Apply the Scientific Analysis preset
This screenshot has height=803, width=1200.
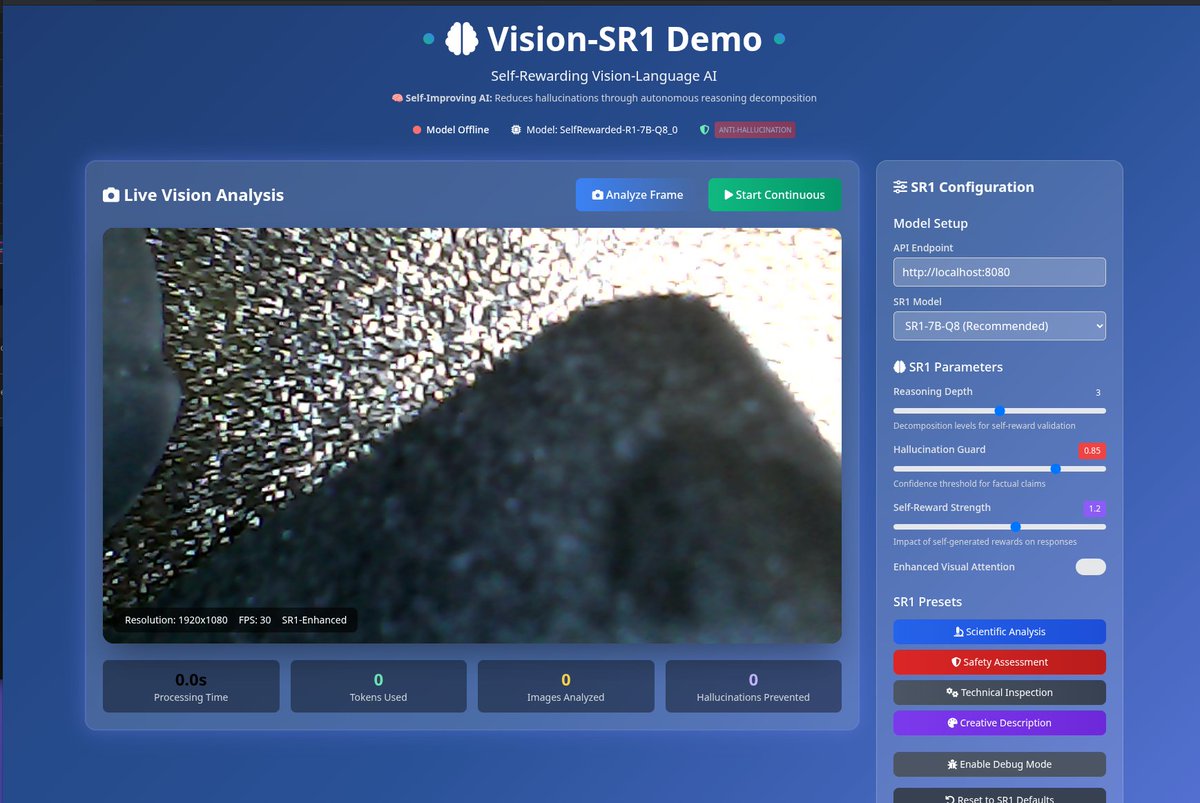(x=999, y=632)
